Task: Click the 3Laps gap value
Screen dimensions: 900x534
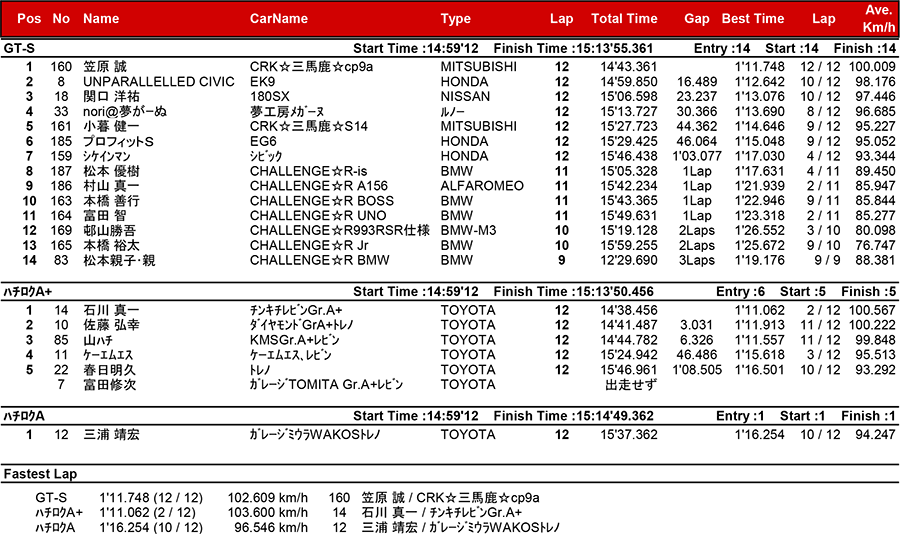Action: (697, 260)
